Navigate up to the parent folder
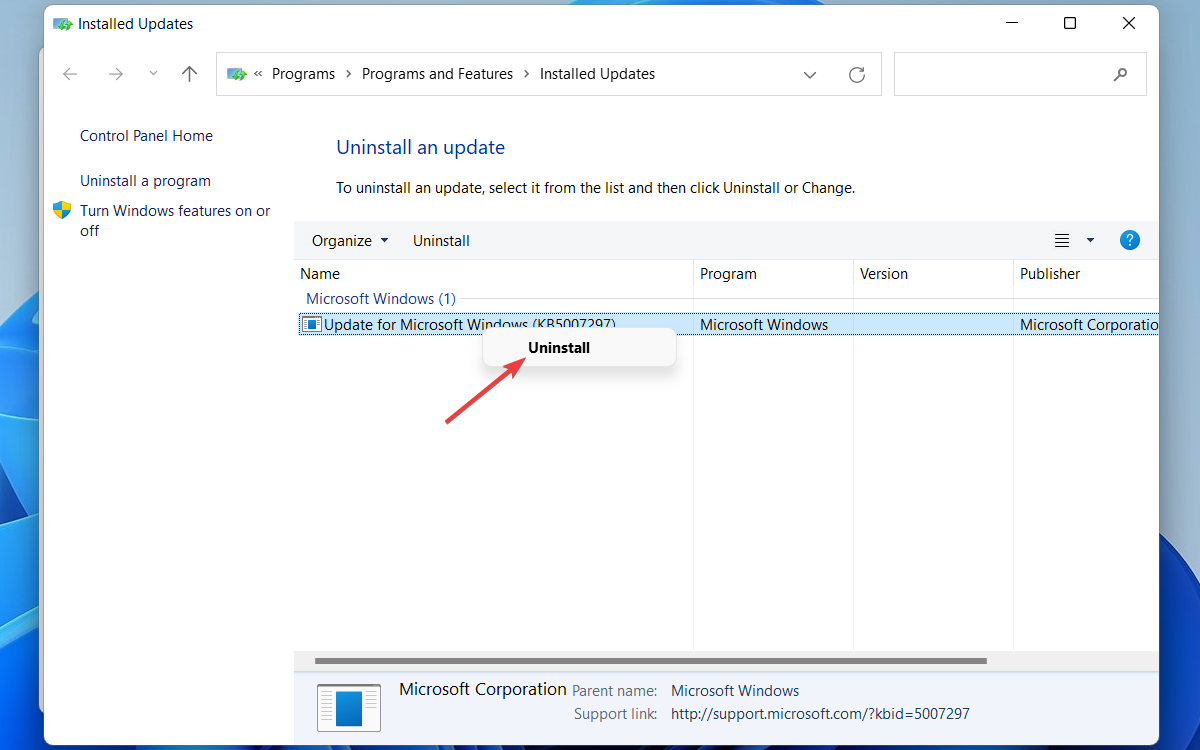 [189, 73]
